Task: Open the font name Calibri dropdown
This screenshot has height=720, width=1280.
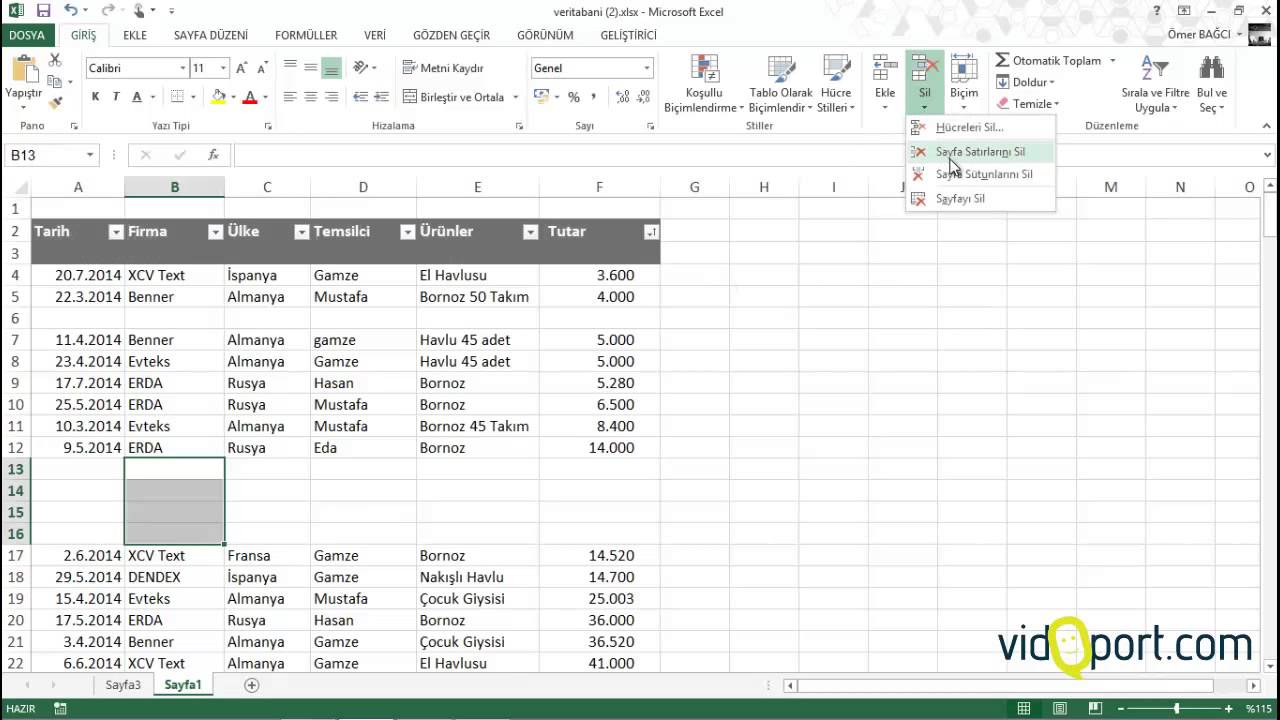Action: [183, 68]
